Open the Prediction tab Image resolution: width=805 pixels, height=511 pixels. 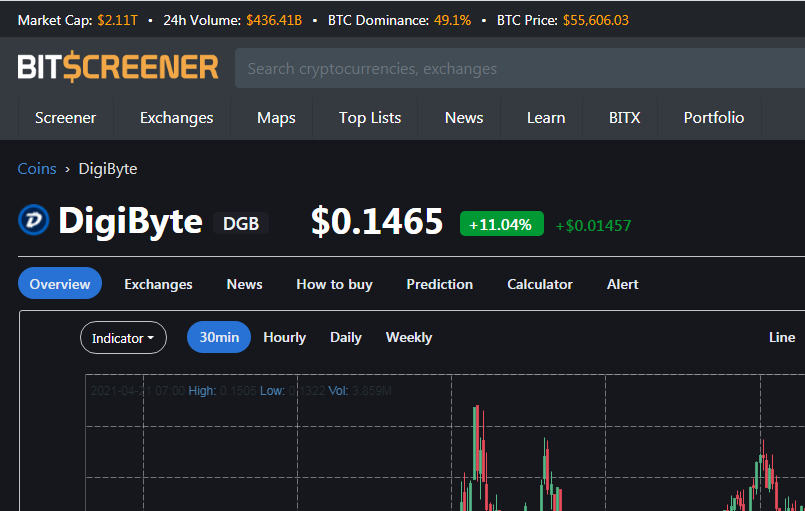(x=439, y=284)
